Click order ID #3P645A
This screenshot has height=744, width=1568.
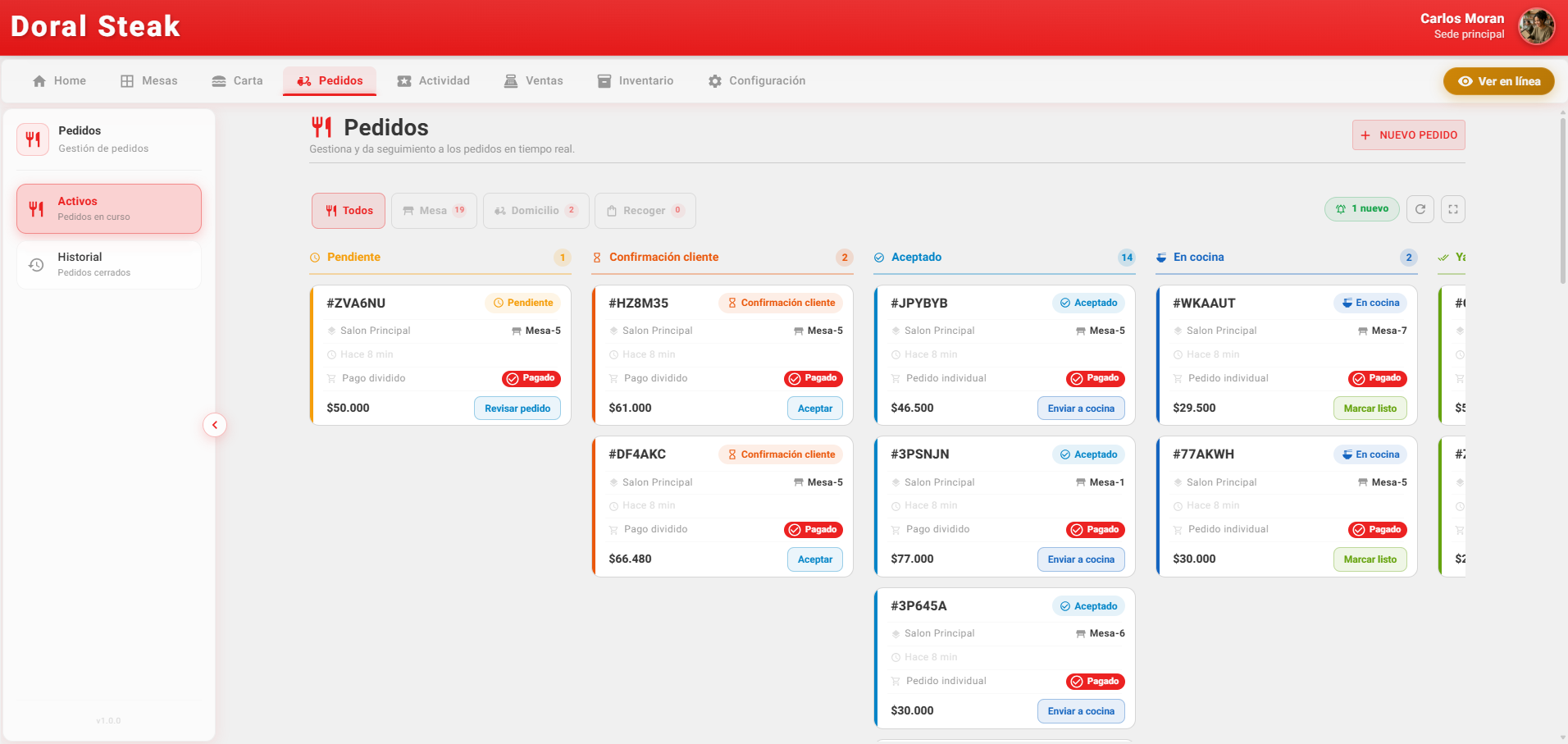(918, 606)
